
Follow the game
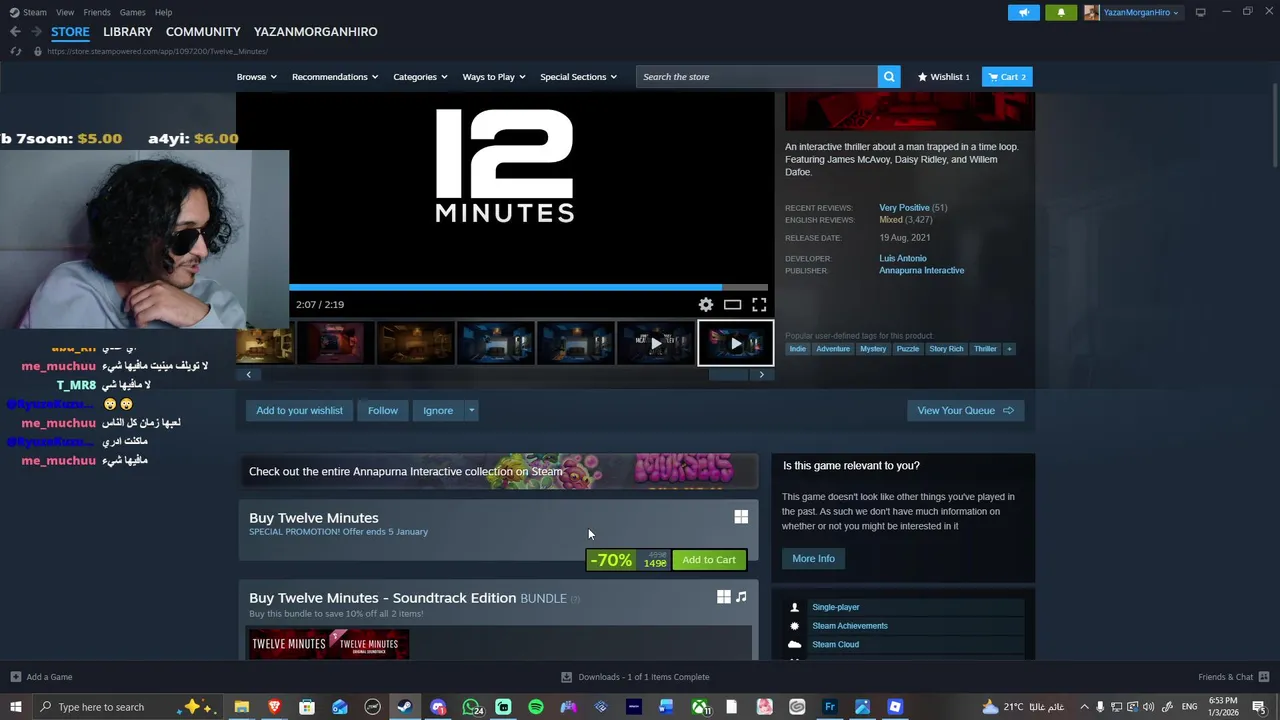click(382, 411)
